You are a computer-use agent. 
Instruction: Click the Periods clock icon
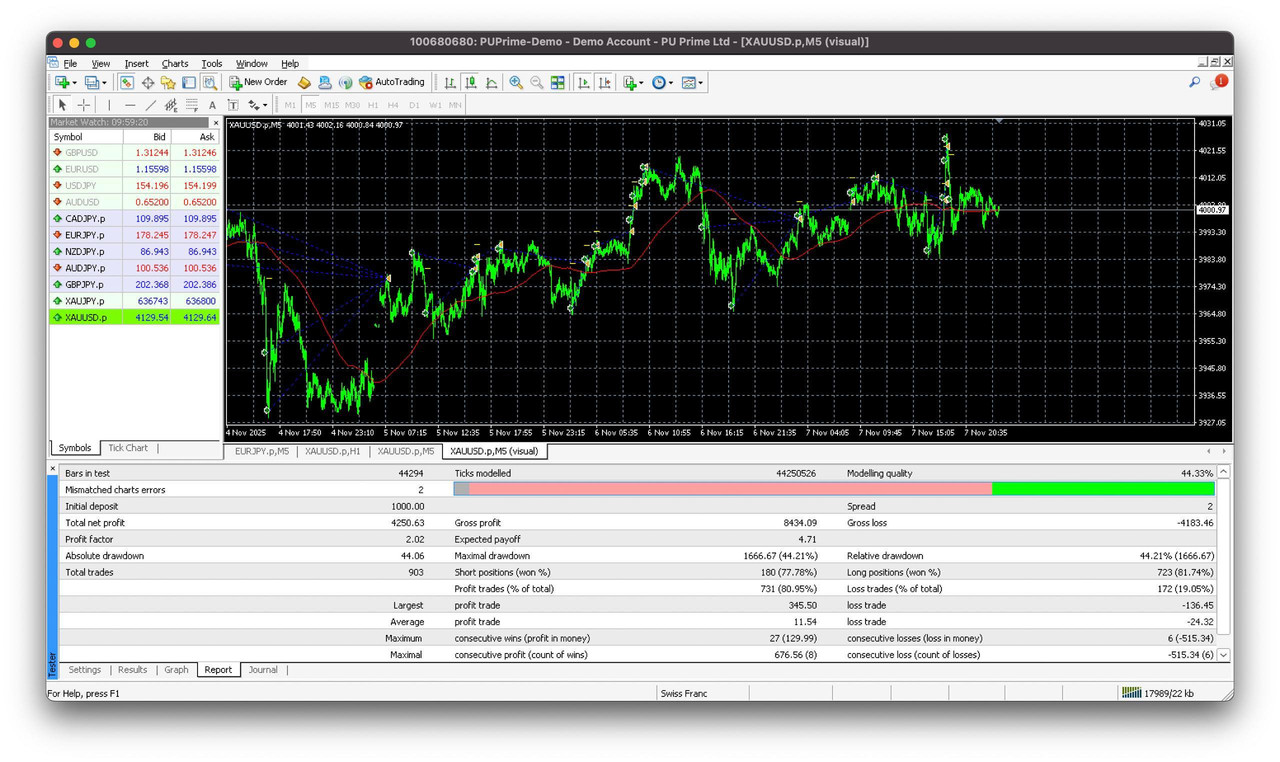click(660, 82)
